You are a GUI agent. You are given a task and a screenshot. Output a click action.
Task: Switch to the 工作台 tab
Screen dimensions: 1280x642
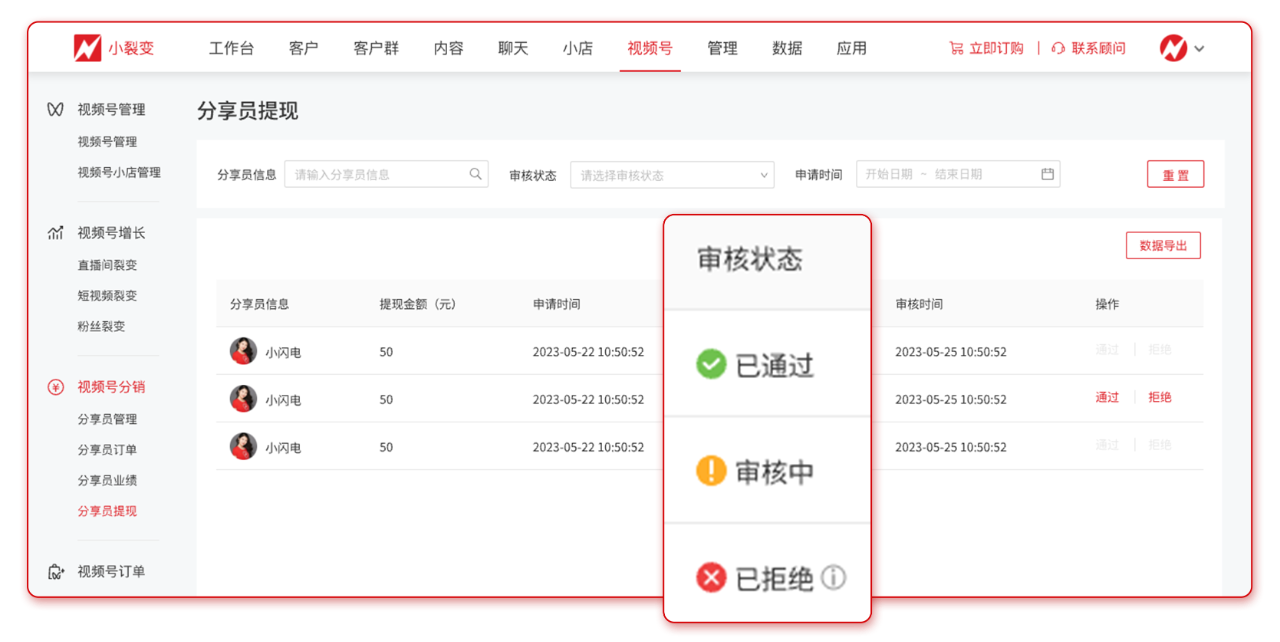[x=232, y=47]
